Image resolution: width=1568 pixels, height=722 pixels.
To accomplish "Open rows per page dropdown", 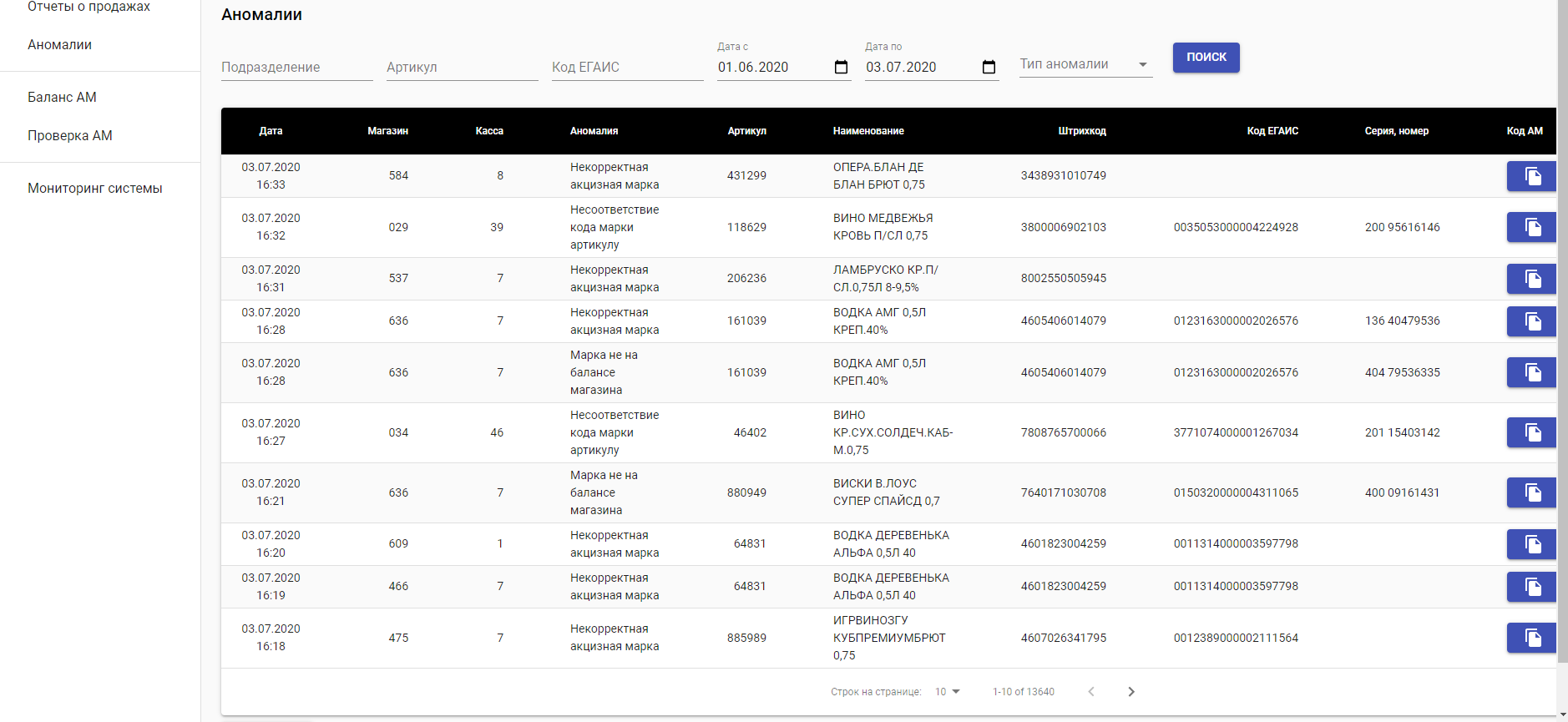I will [x=947, y=692].
